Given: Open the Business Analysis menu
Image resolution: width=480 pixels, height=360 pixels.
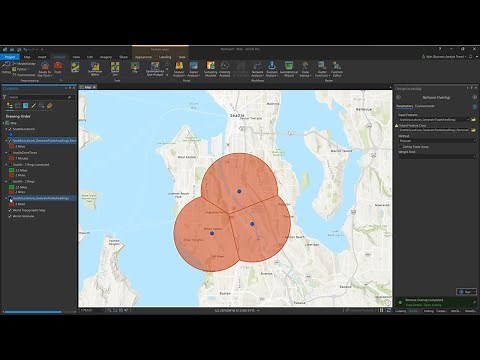Looking at the screenshot, I should (x=272, y=69).
